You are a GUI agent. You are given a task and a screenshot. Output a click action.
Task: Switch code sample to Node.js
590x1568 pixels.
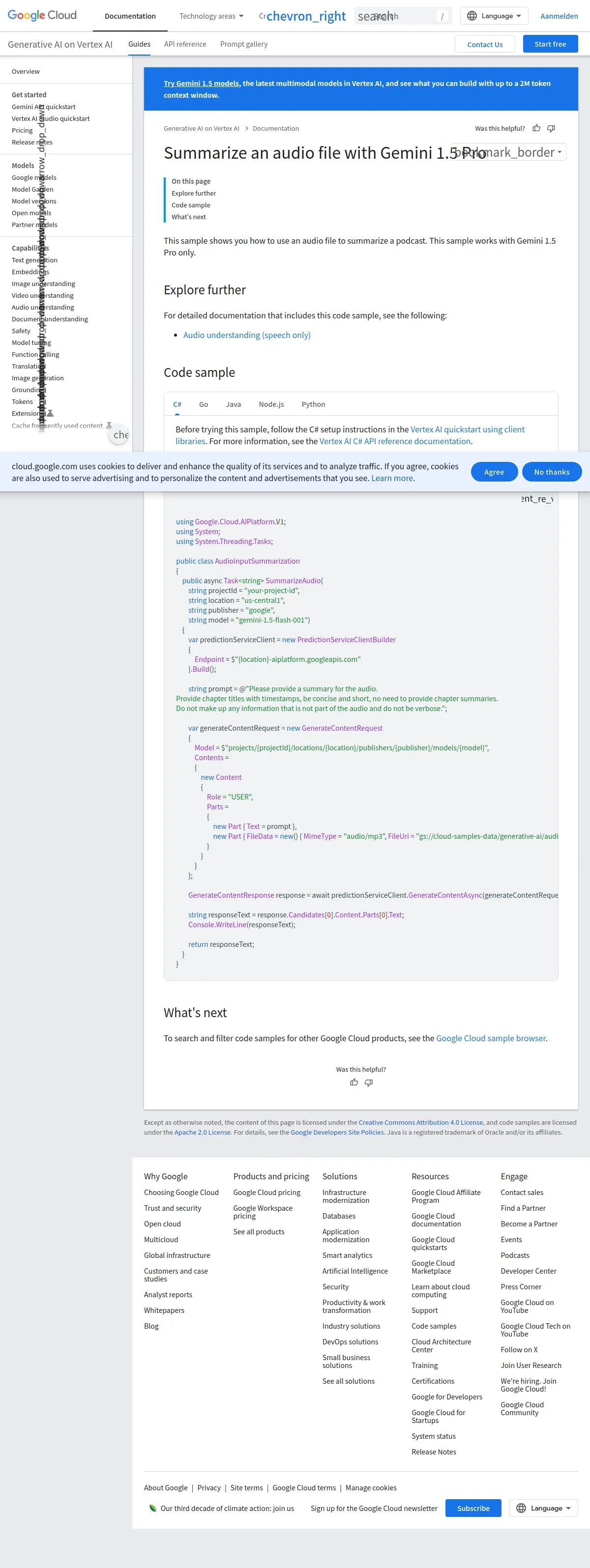point(271,404)
